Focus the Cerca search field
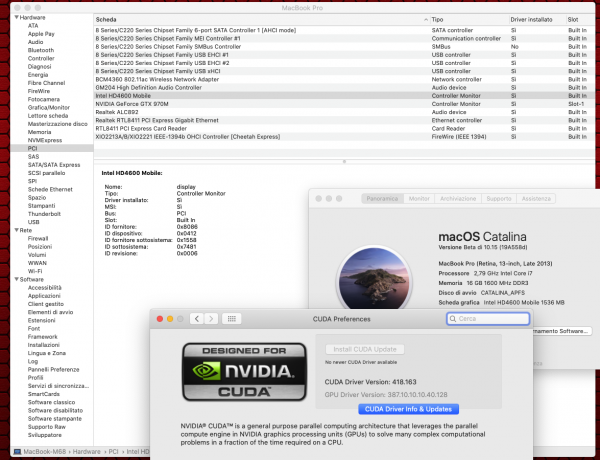The image size is (600, 460). point(488,319)
